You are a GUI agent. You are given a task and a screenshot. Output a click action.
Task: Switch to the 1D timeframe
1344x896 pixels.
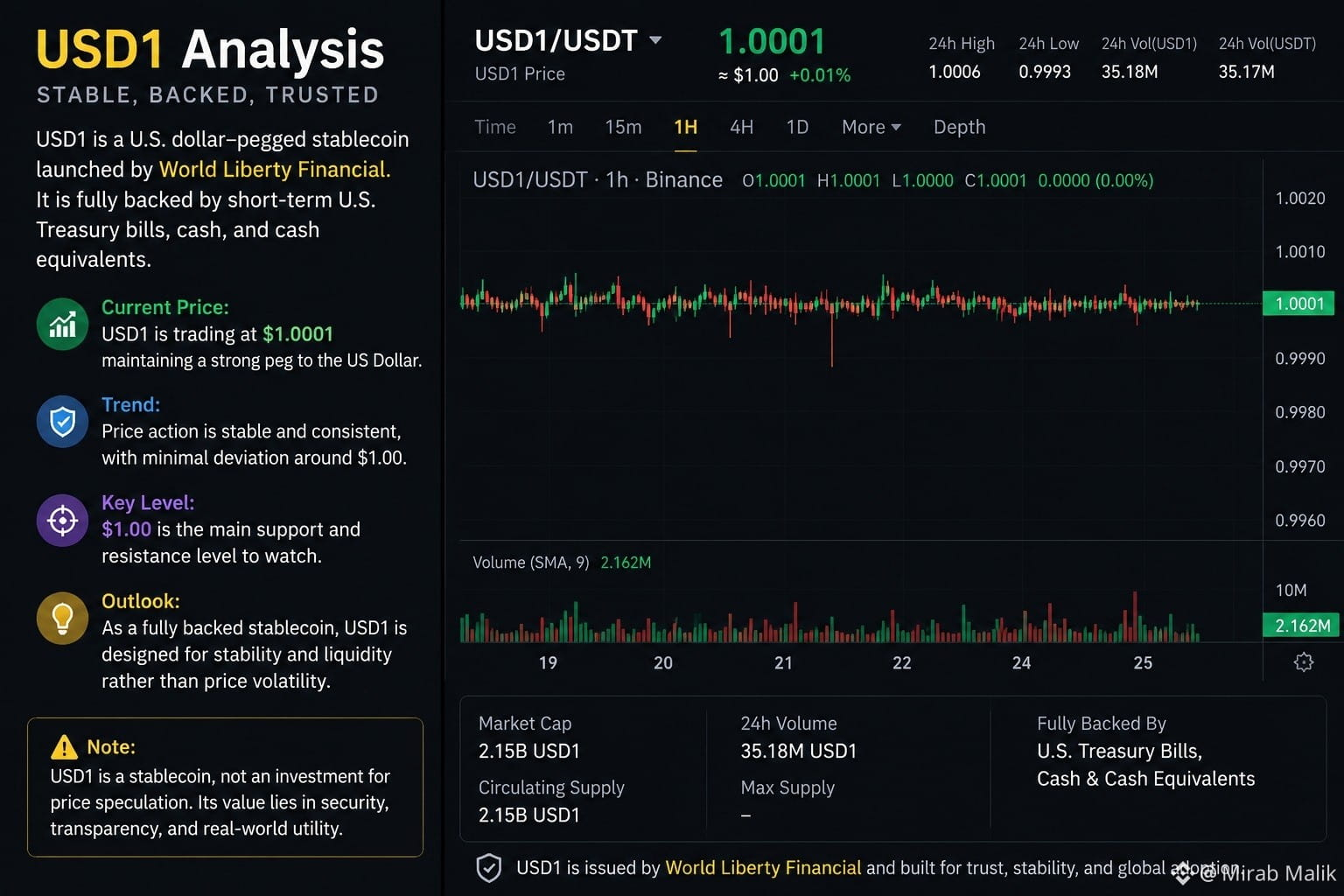click(797, 127)
